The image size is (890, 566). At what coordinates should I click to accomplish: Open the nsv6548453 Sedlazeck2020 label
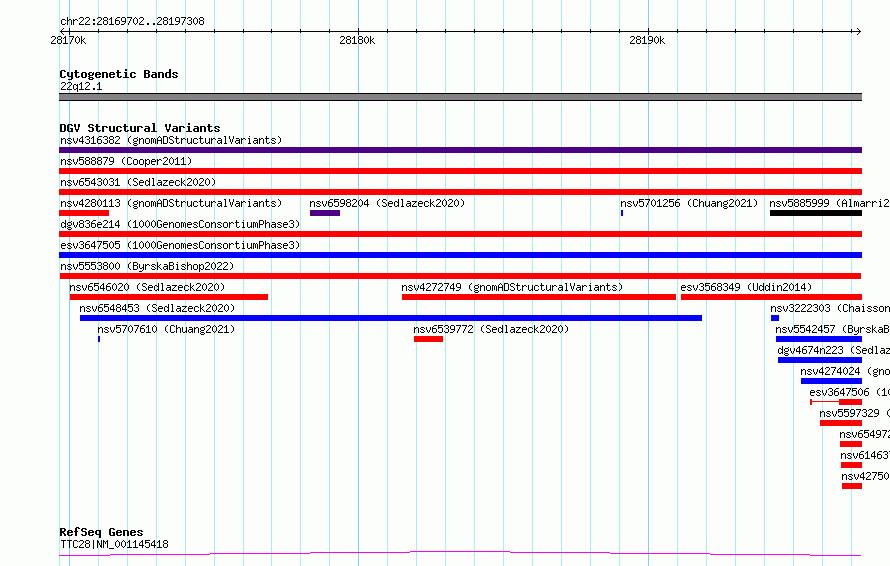tap(157, 308)
